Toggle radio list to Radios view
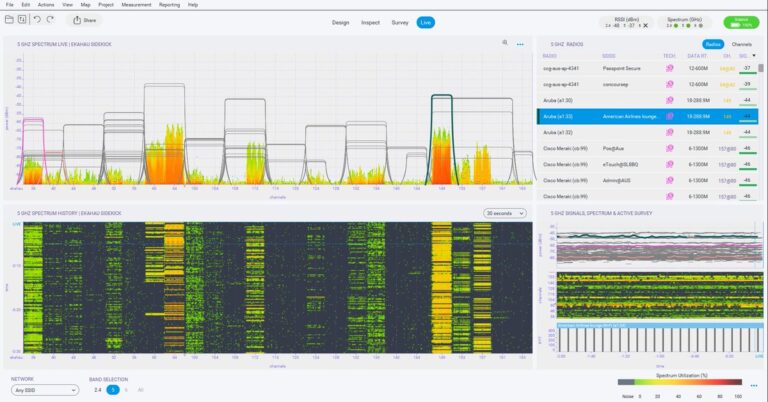Image resolution: width=768 pixels, height=402 pixels. pos(713,44)
